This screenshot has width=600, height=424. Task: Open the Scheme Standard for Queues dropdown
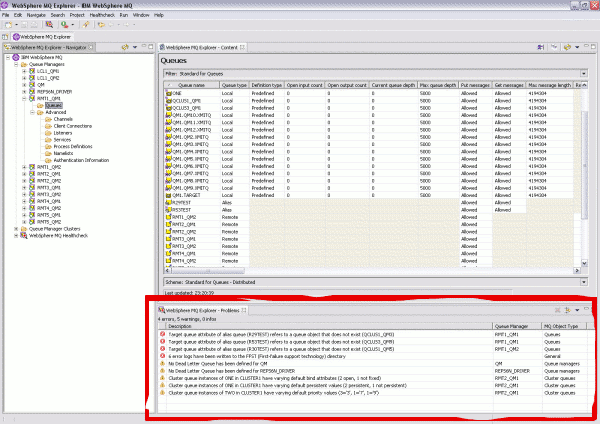[584, 282]
